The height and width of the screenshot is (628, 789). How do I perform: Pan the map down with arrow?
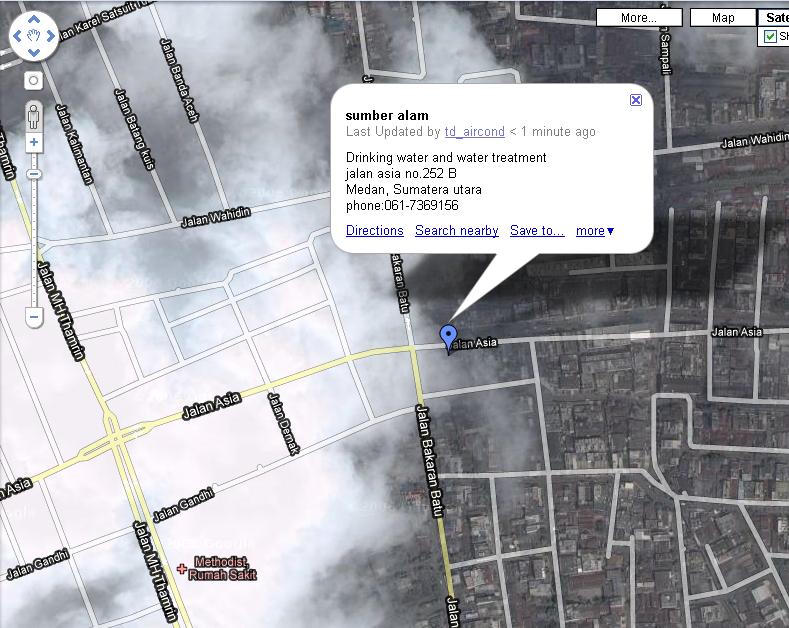34,53
